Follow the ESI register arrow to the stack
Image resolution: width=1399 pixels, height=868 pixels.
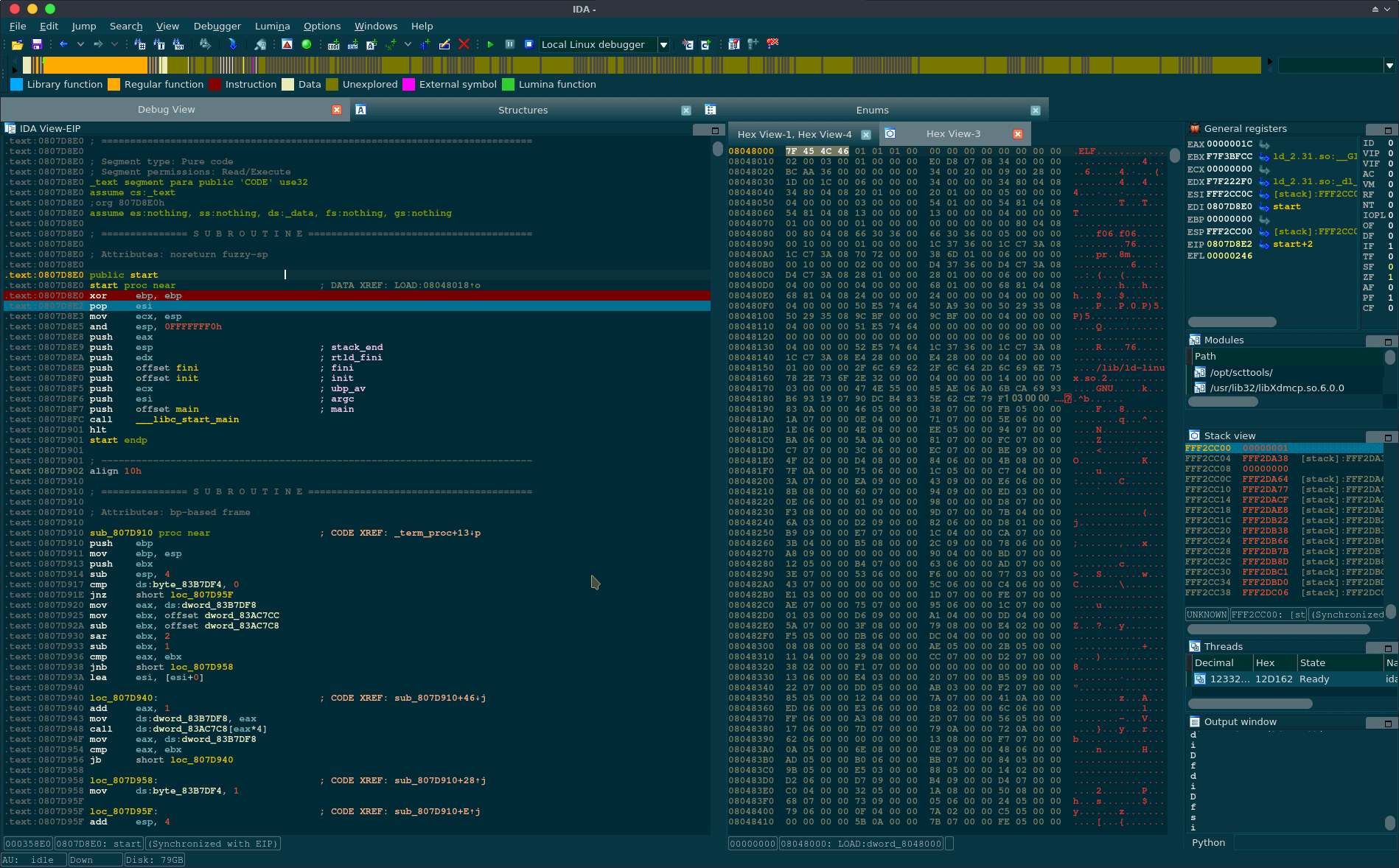click(1264, 194)
